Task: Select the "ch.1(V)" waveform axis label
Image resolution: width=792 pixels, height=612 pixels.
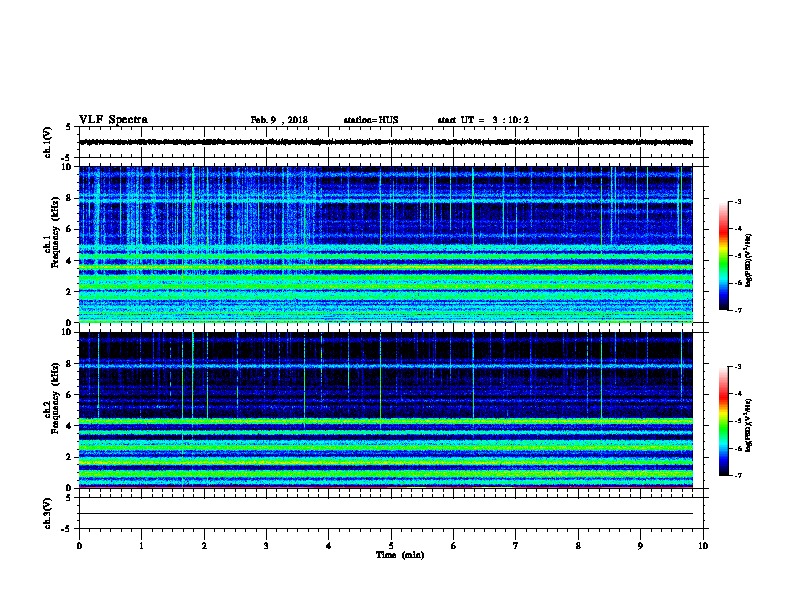Action: pyautogui.click(x=48, y=142)
